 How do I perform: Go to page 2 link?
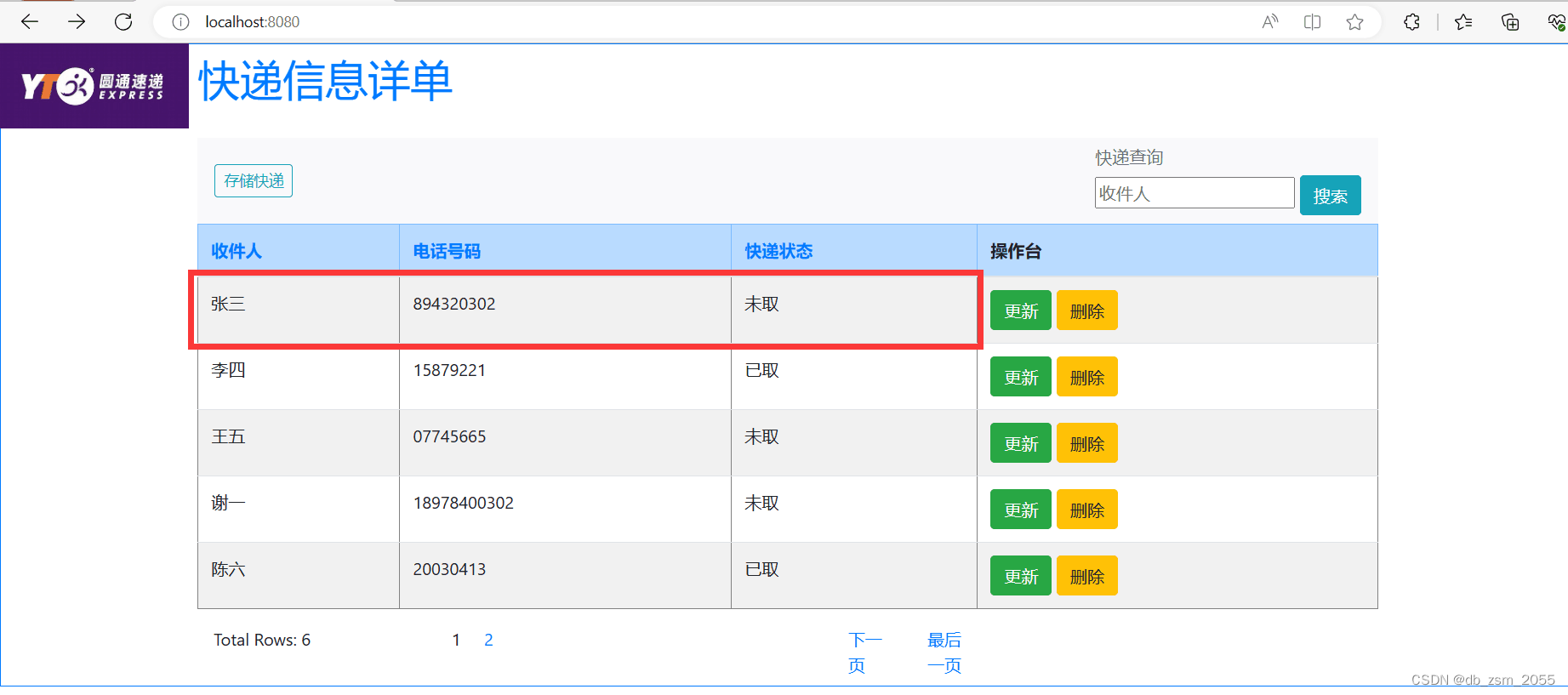[x=488, y=640]
